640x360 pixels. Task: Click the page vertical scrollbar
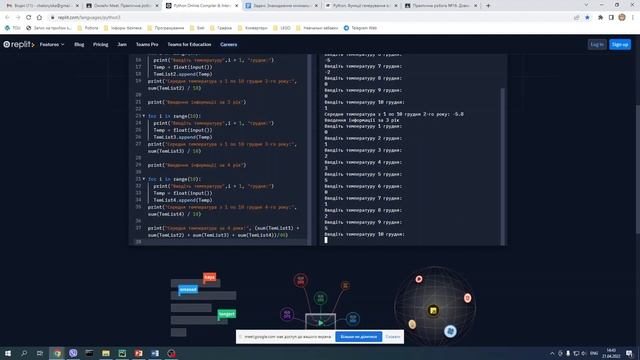click(x=638, y=169)
